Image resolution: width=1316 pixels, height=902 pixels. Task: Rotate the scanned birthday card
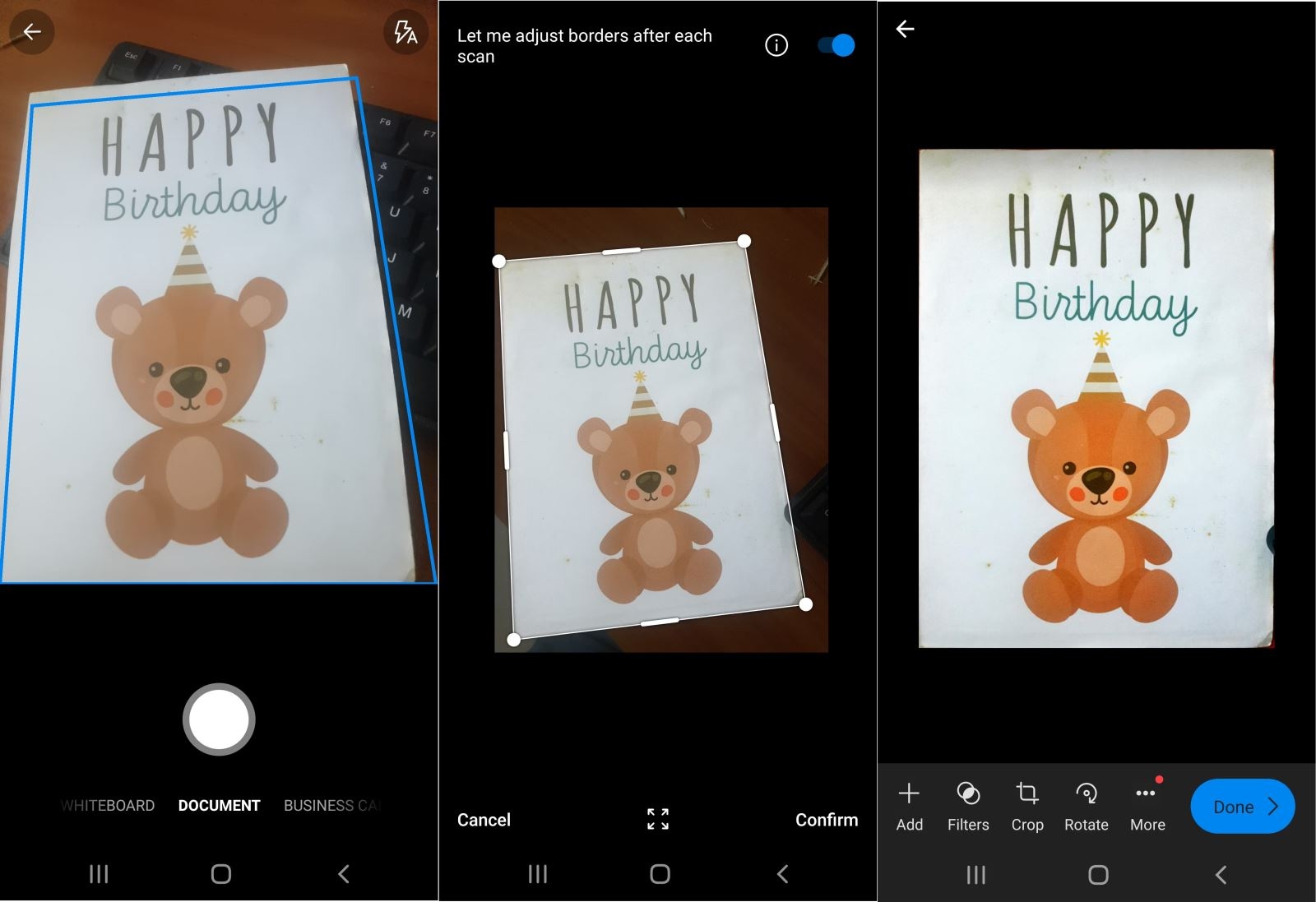[x=1086, y=807]
